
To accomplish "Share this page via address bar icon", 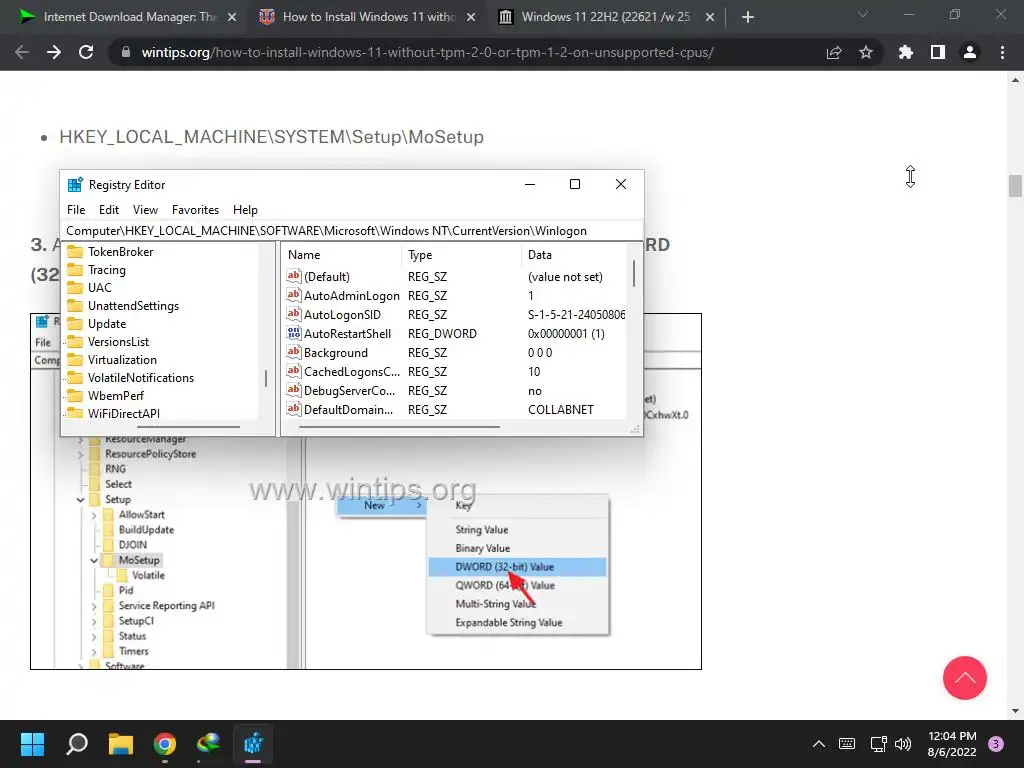I will point(834,53).
